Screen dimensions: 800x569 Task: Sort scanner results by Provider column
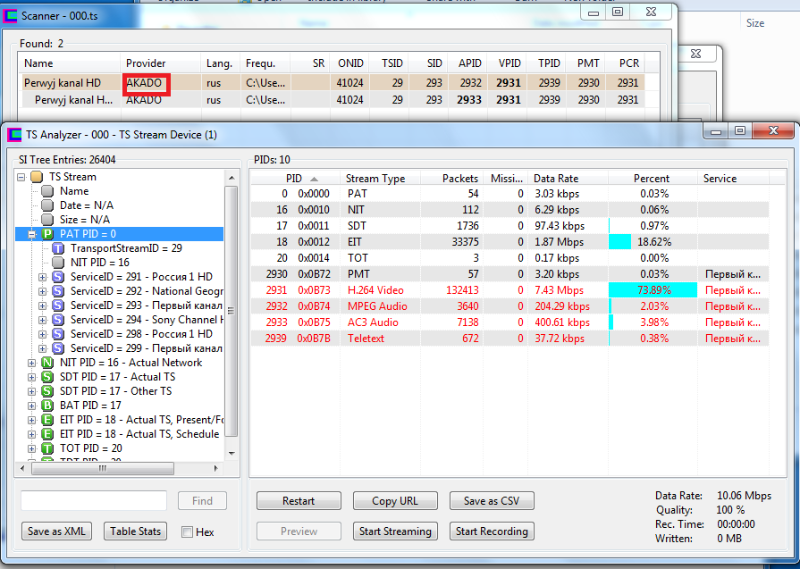coord(146,63)
